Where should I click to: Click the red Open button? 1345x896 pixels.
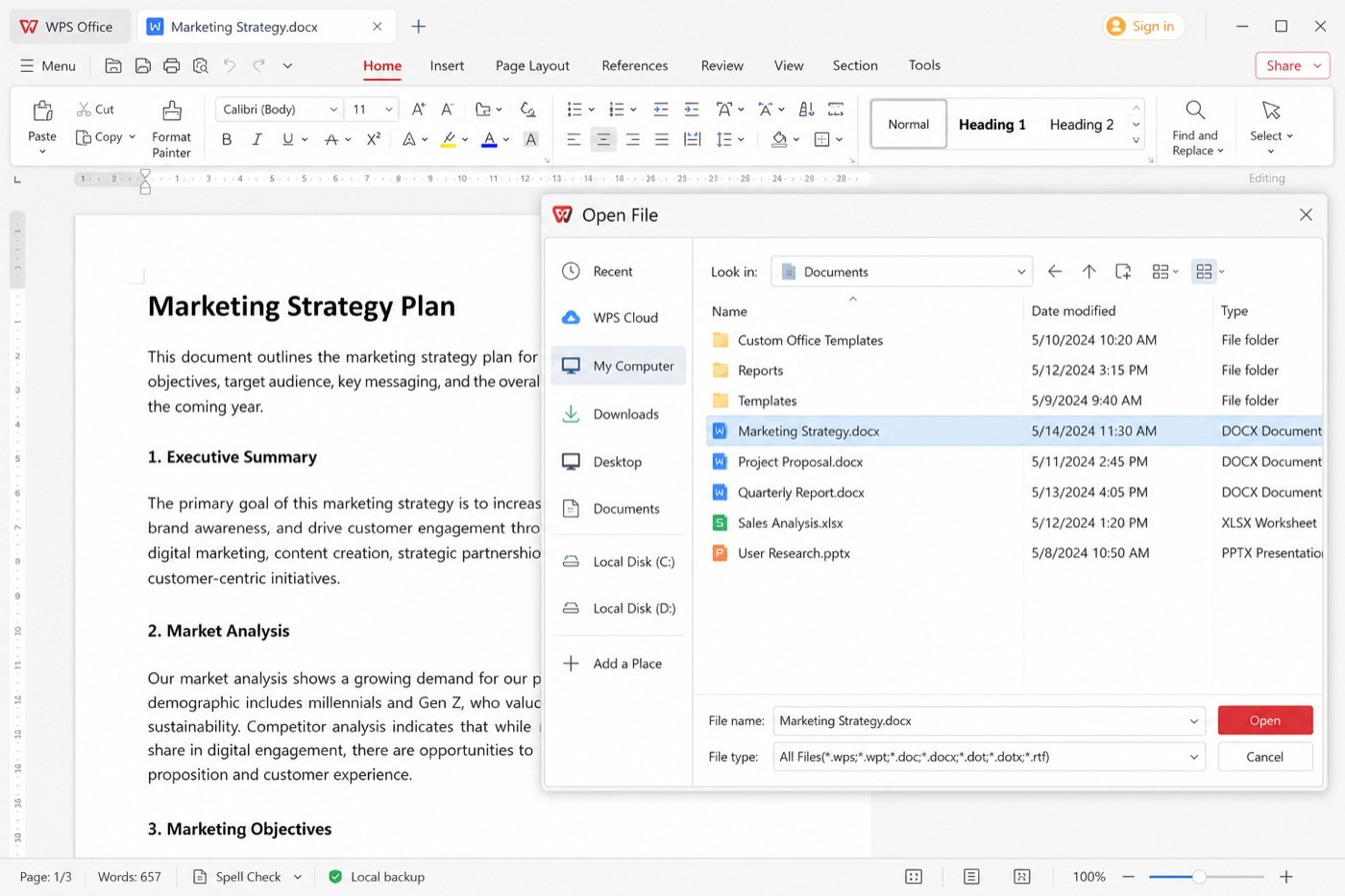point(1265,720)
